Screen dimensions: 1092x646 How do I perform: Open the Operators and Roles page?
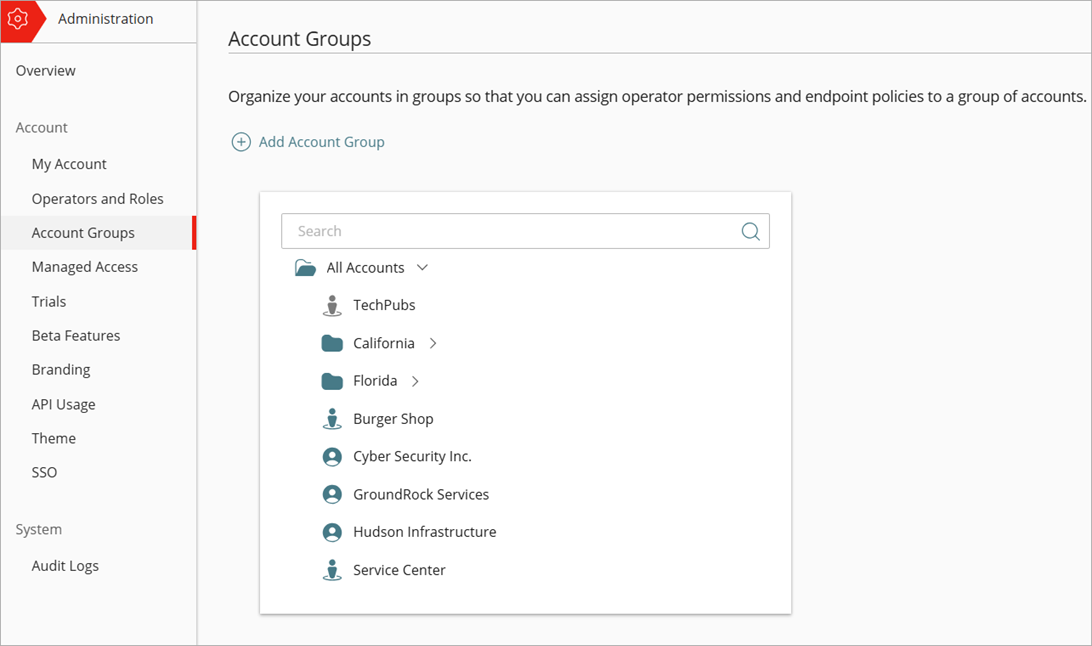point(98,198)
